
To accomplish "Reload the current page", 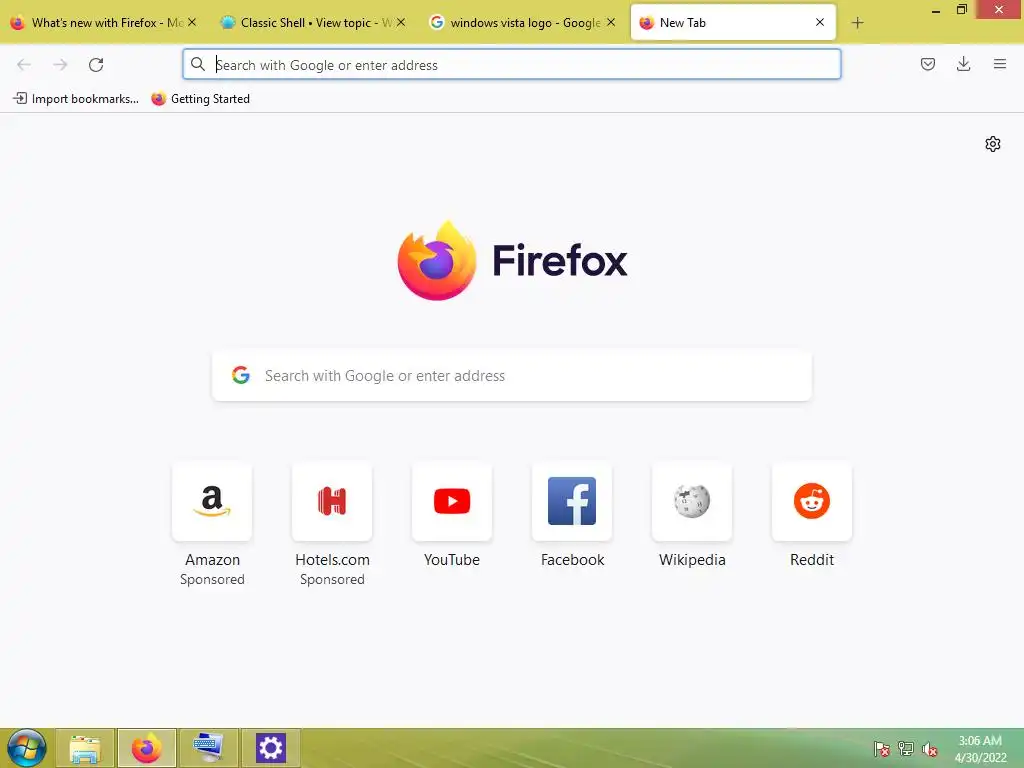I will (96, 64).
